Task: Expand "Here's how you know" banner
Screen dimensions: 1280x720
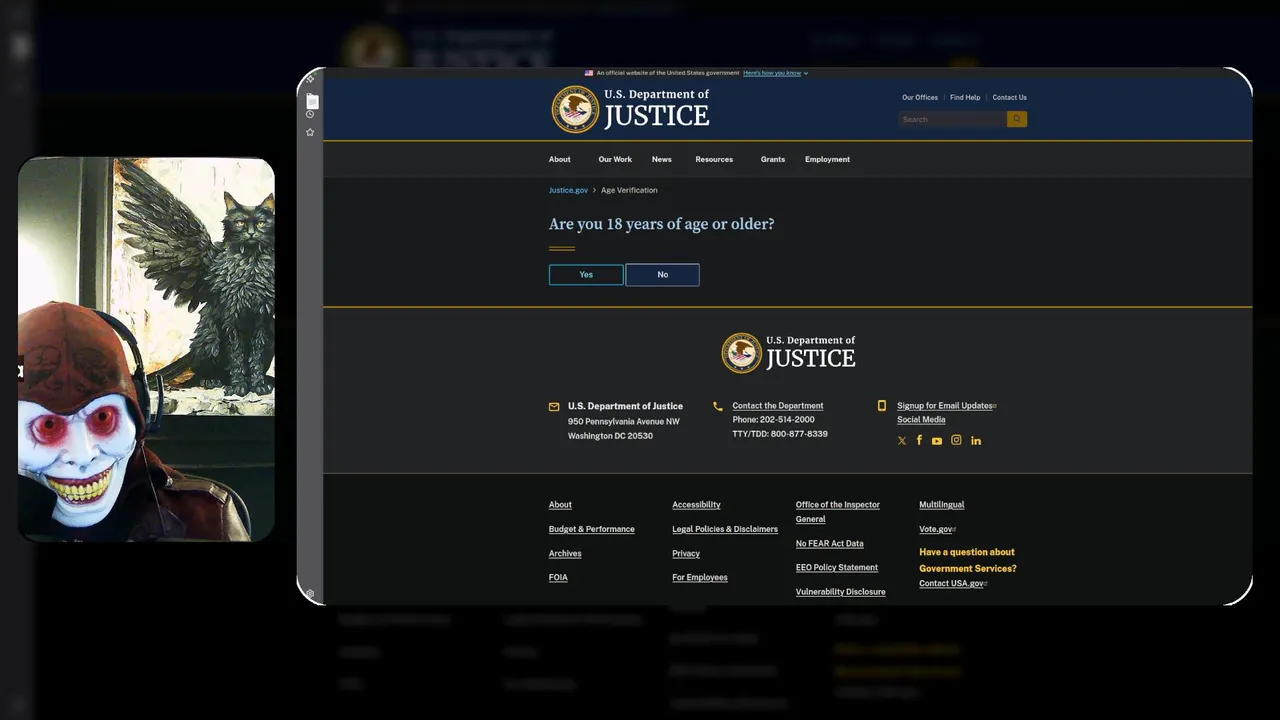Action: coord(775,73)
